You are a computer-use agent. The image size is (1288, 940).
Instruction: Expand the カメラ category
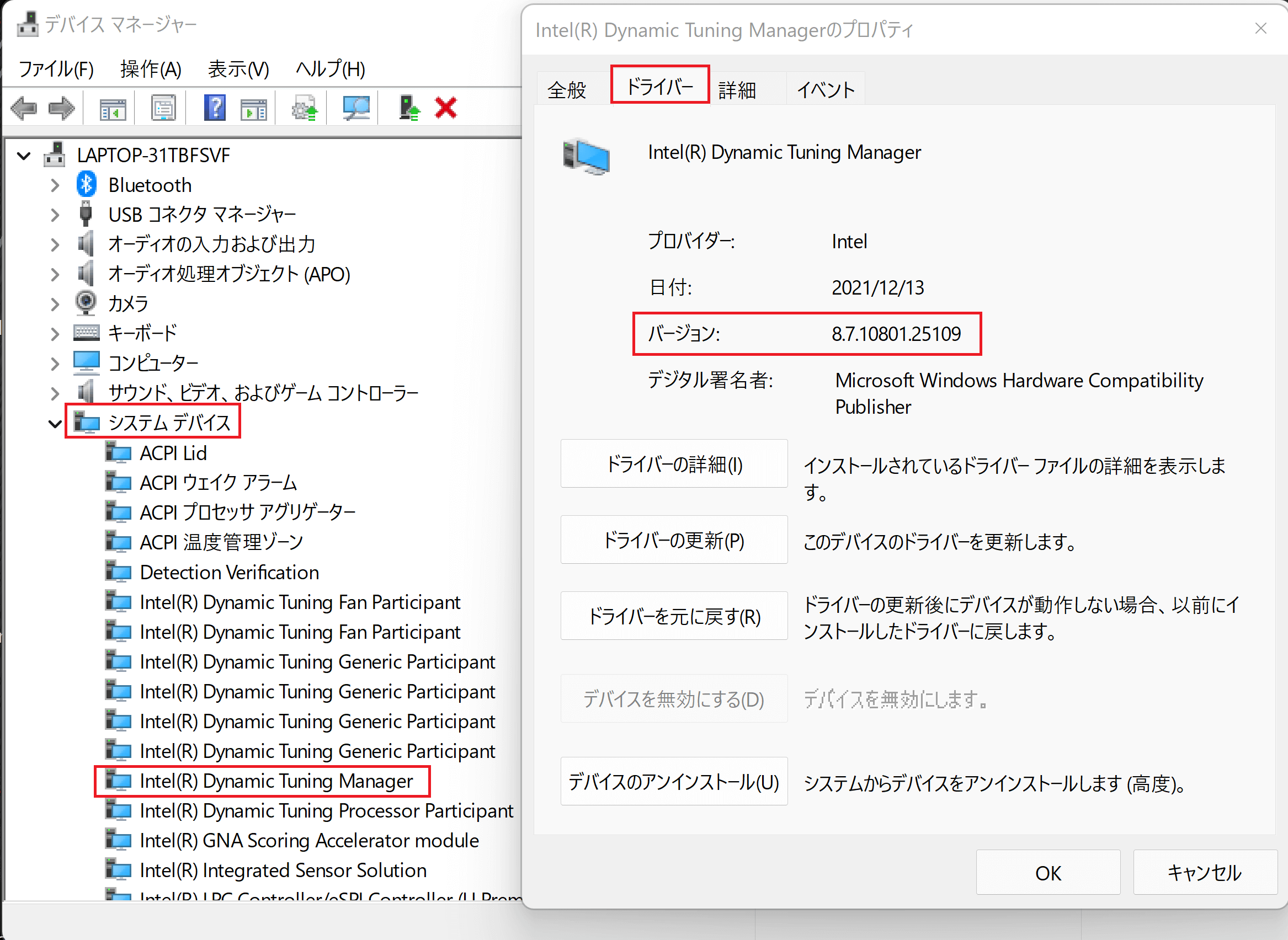click(55, 304)
